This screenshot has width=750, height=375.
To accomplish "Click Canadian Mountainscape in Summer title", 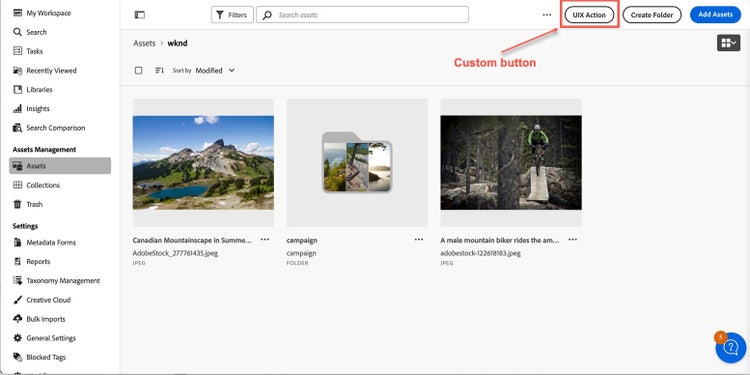I will tap(192, 240).
